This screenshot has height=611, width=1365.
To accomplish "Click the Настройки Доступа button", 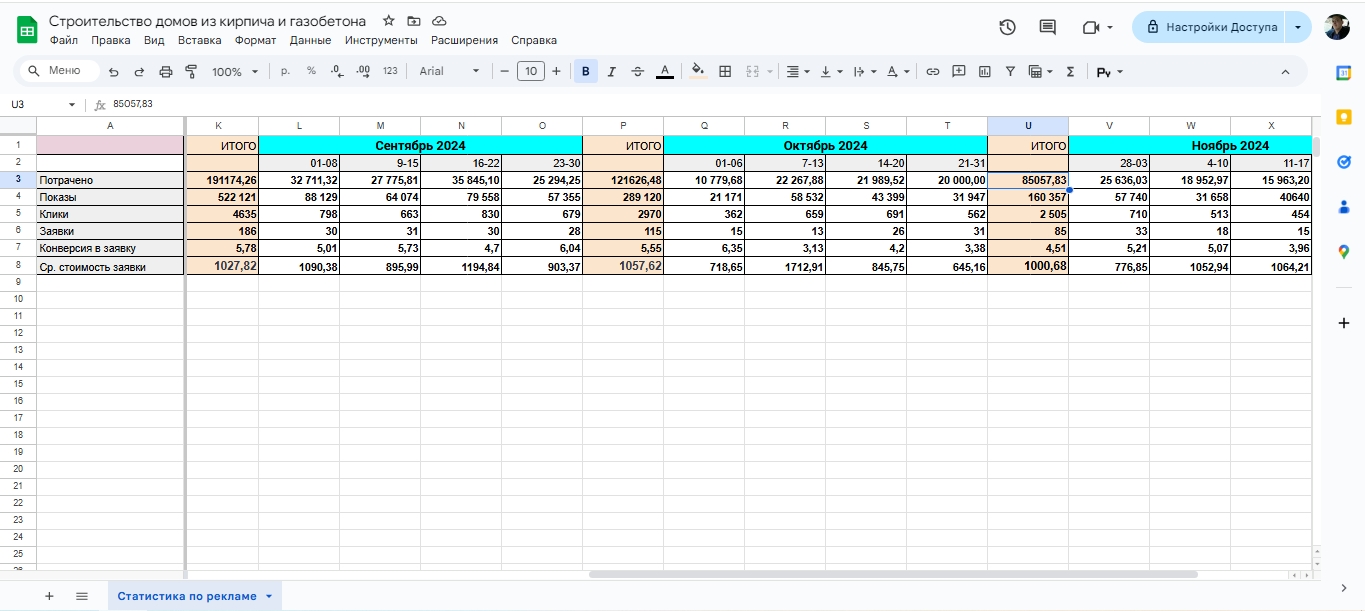I will point(1210,27).
